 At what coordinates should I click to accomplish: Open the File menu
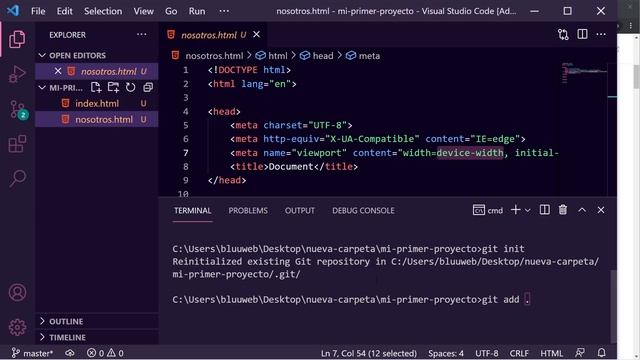click(x=38, y=11)
